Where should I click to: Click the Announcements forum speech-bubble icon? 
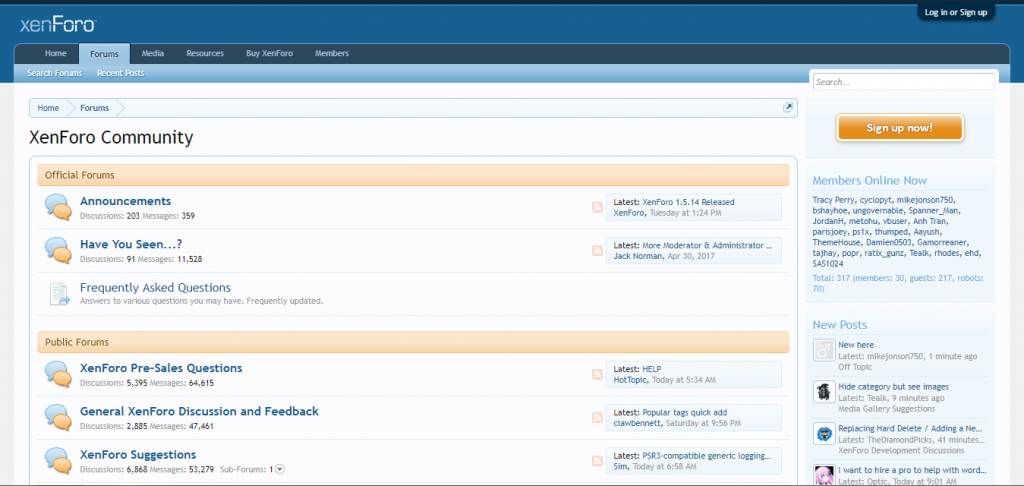(58, 207)
